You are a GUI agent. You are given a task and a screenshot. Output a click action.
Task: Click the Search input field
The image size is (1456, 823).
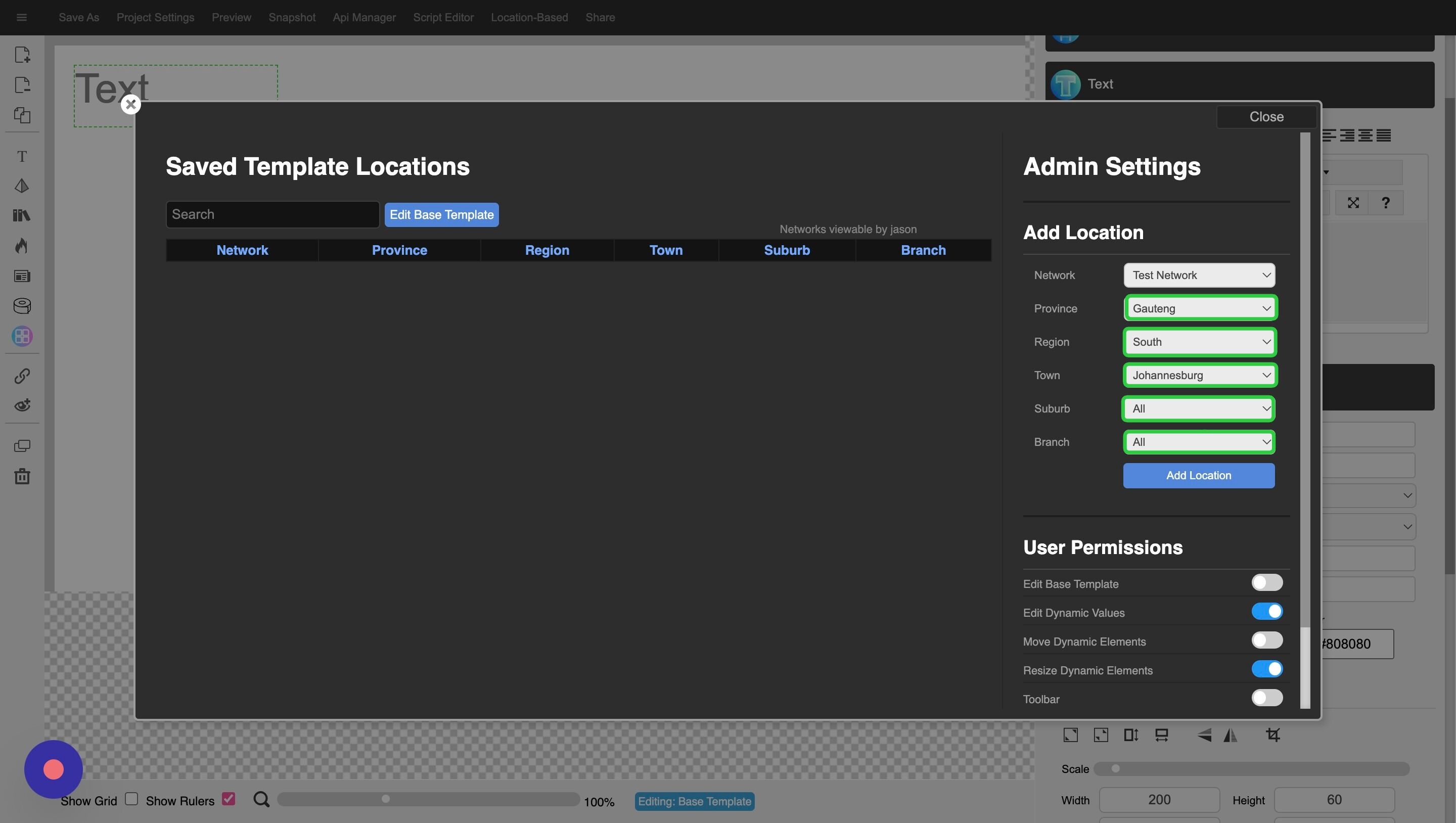click(x=272, y=215)
